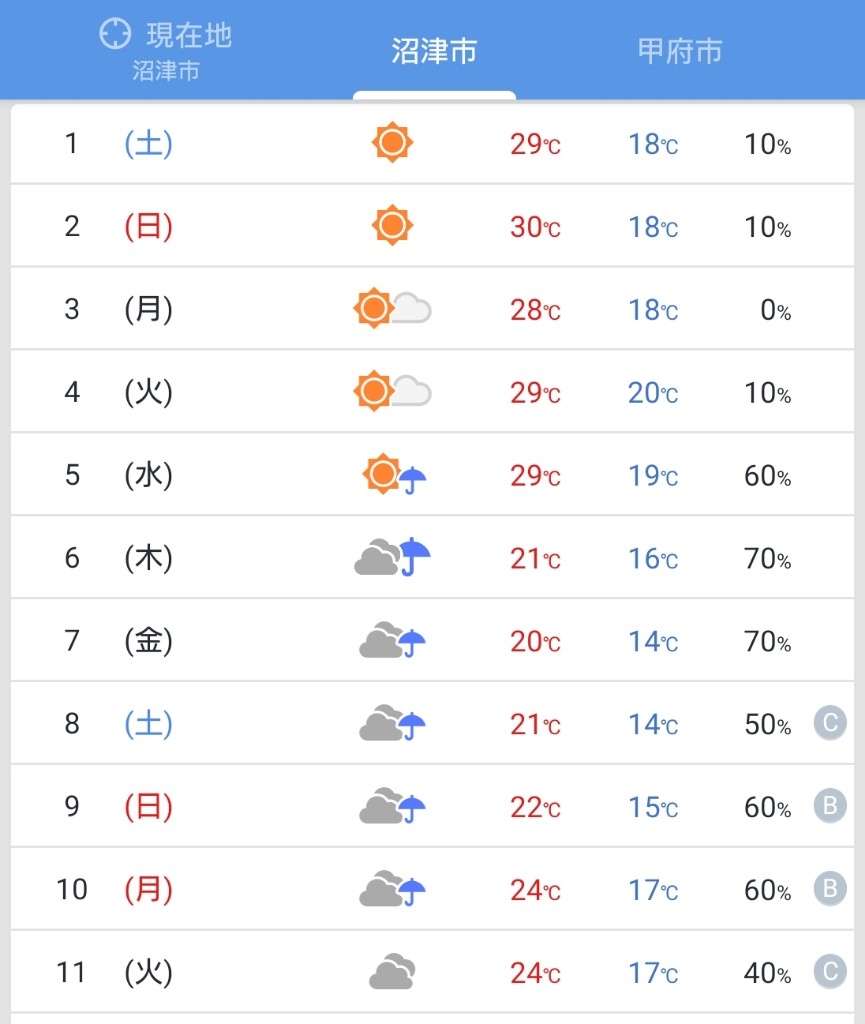Switch to the 甲府市 tab

(x=680, y=51)
